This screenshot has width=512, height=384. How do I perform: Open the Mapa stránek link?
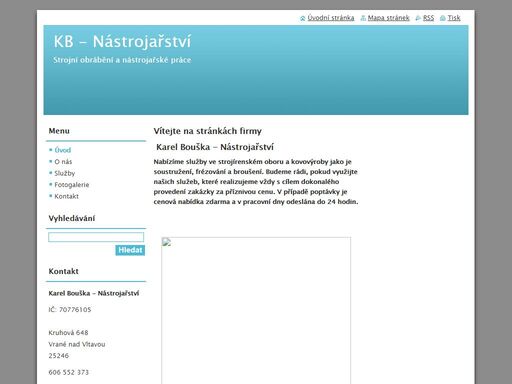(388, 18)
